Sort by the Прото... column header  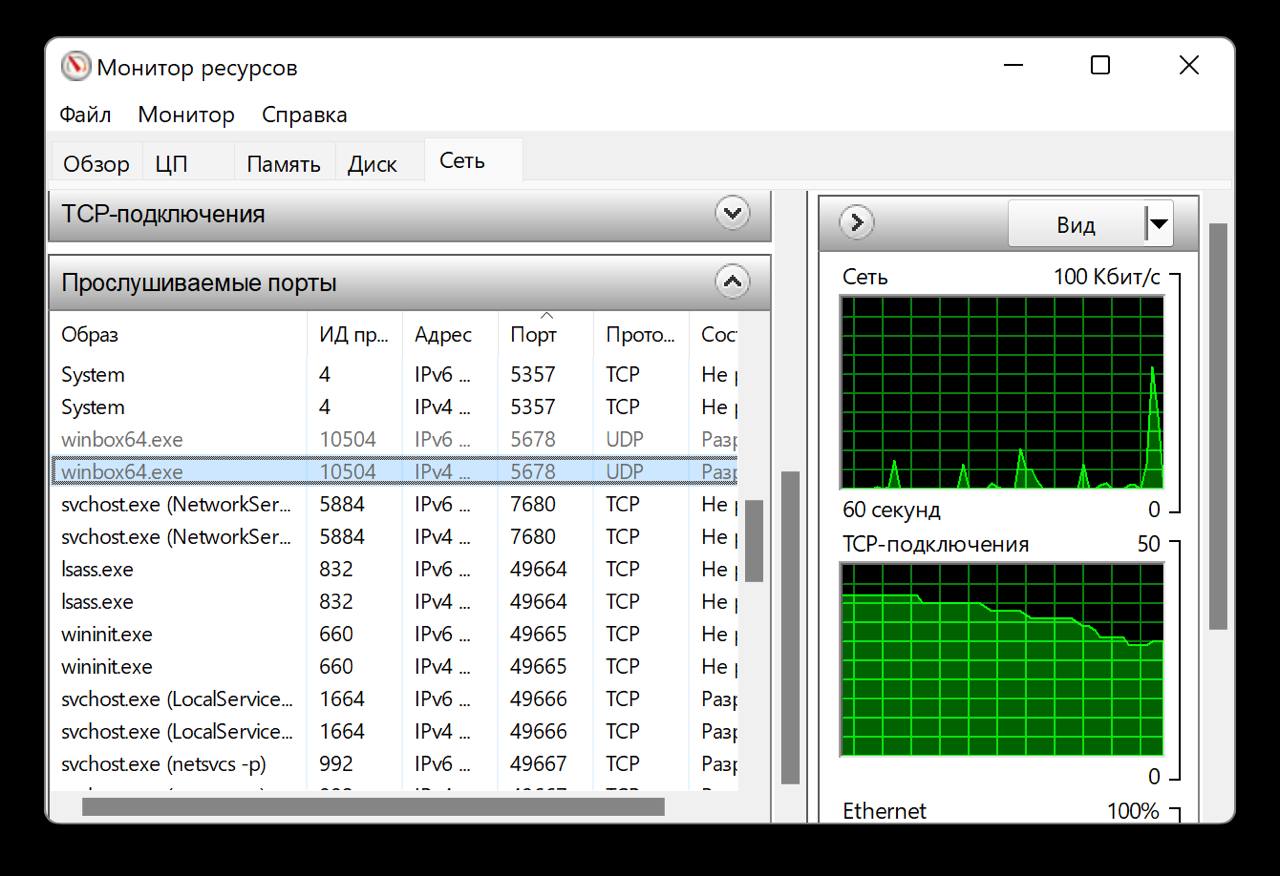(641, 335)
